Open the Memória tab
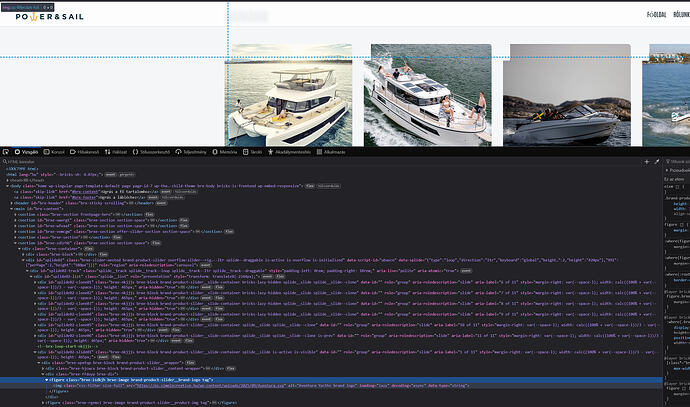Screen dimensions: 690x407 [228, 151]
